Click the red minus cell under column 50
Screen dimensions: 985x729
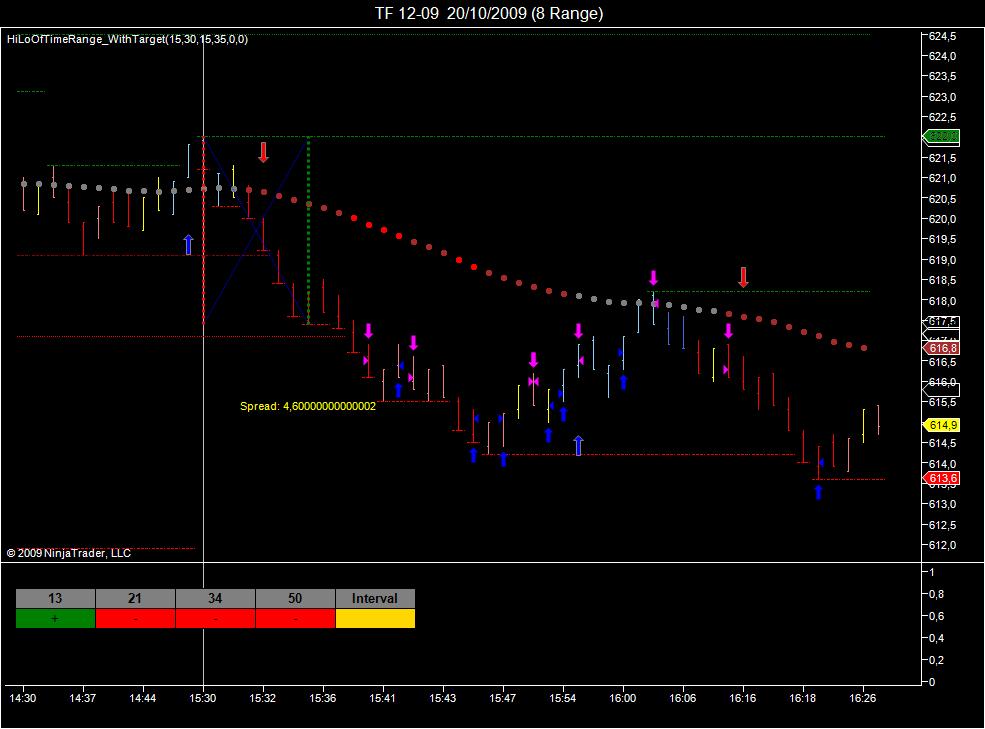coord(295,618)
